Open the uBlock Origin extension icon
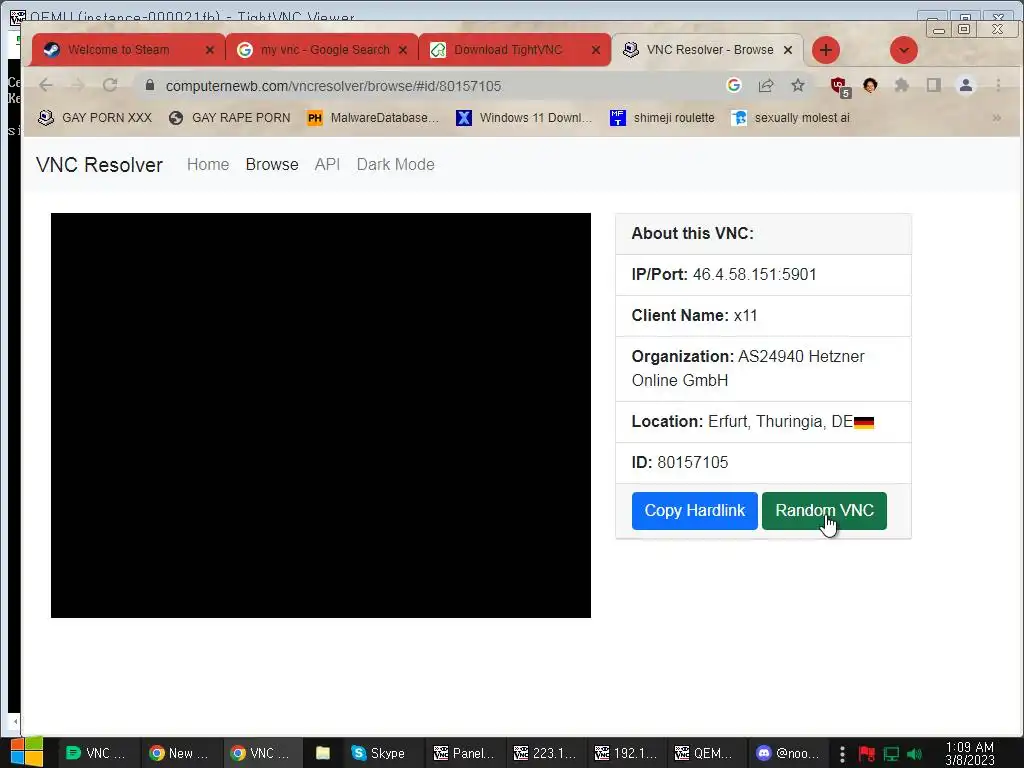The width and height of the screenshot is (1024, 768). coord(839,86)
